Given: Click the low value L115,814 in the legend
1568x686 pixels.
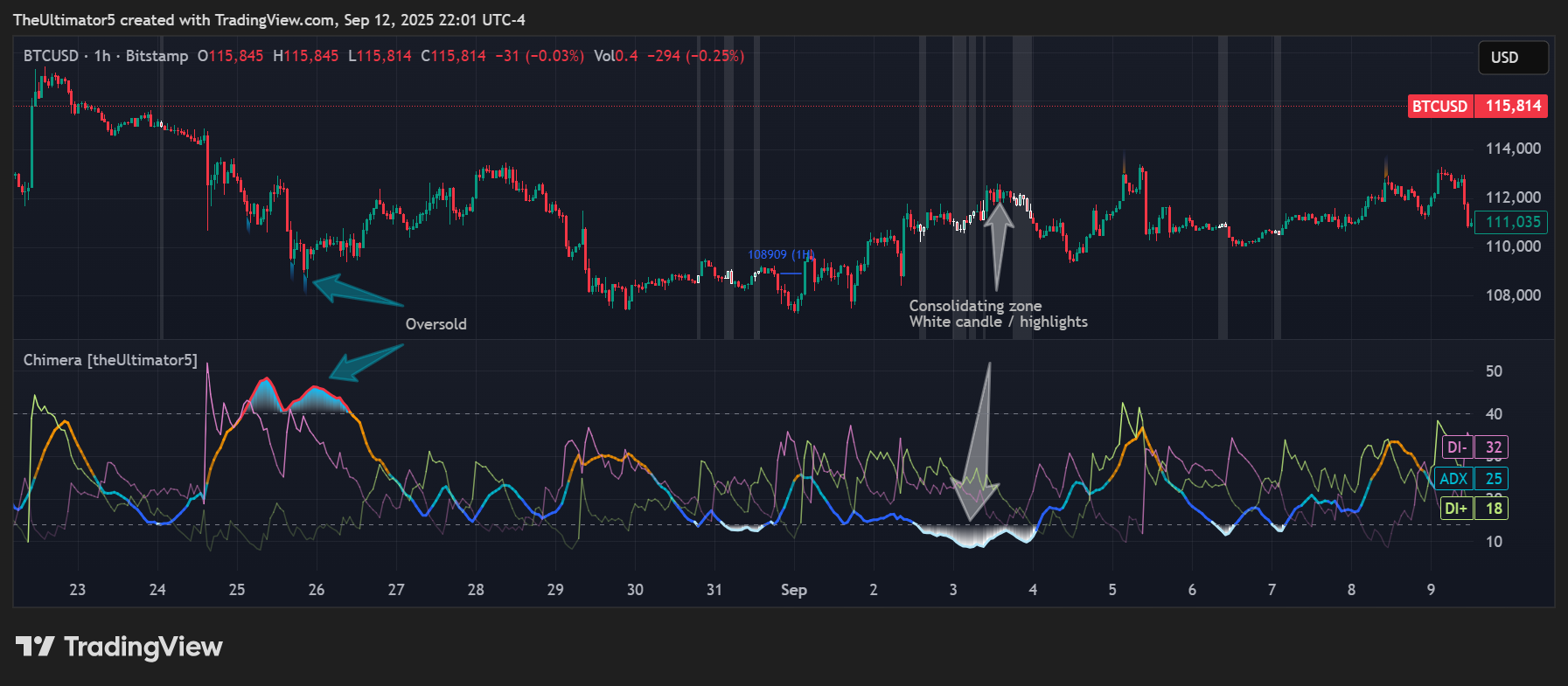Looking at the screenshot, I should [x=380, y=56].
